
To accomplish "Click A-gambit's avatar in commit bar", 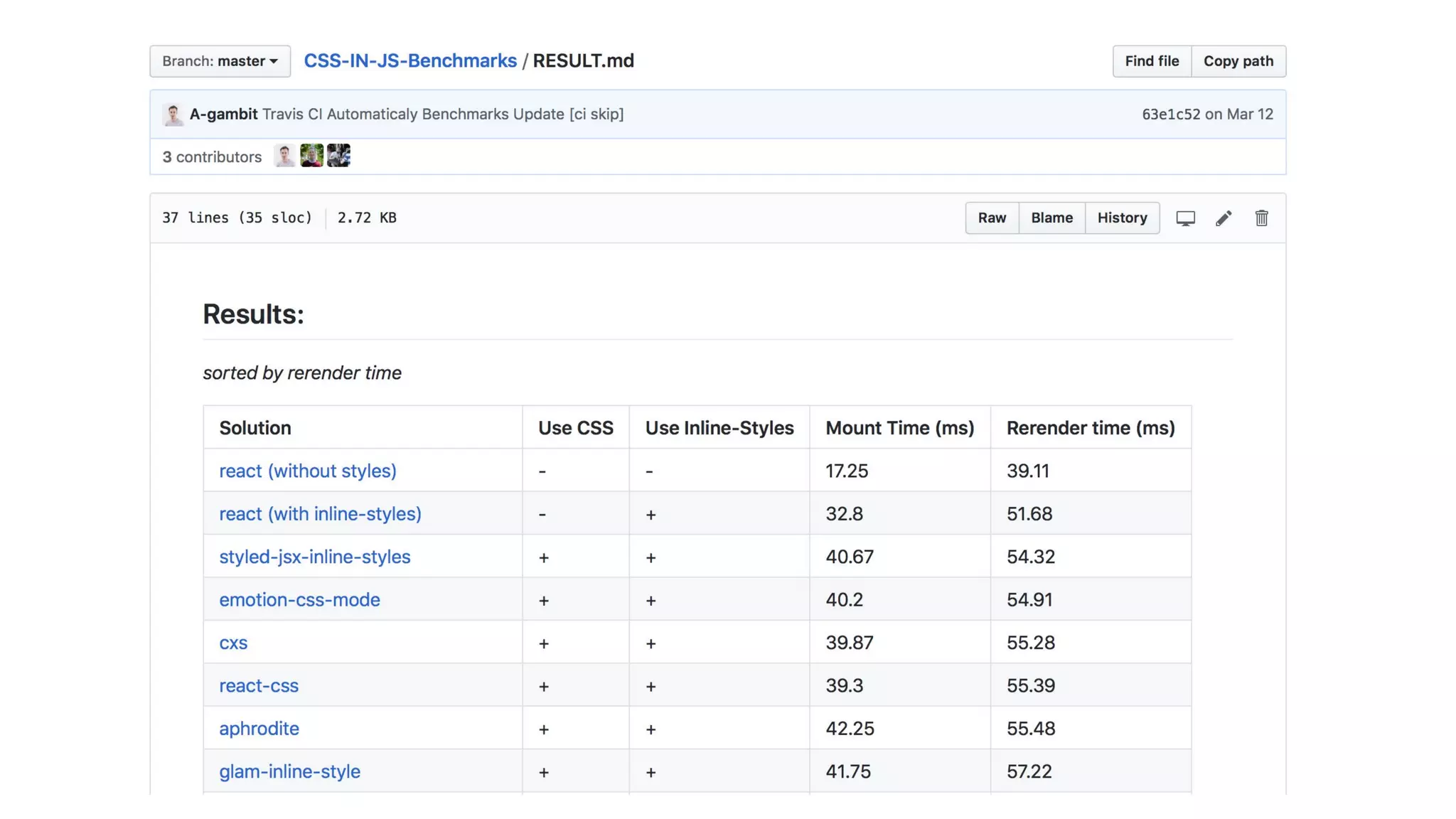I will (173, 114).
